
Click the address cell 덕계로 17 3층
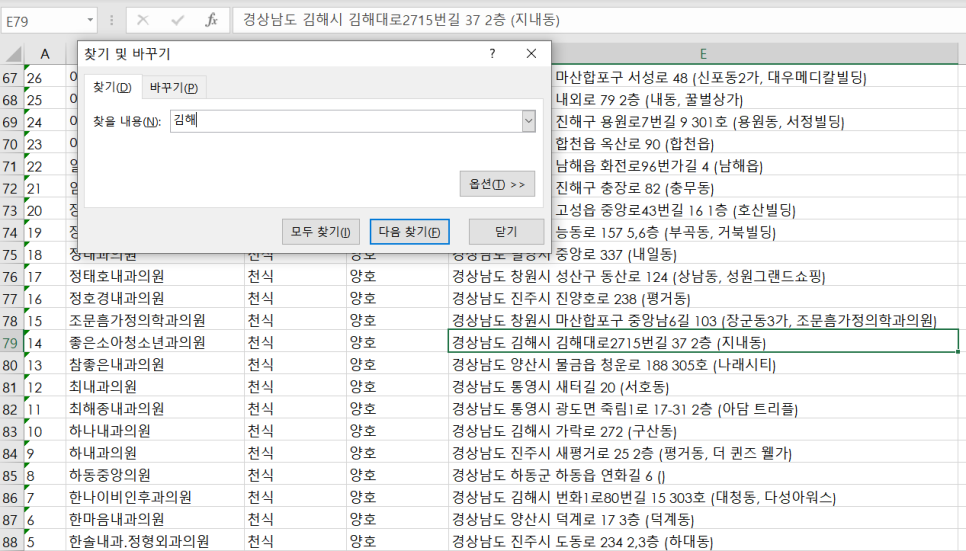click(x=703, y=520)
